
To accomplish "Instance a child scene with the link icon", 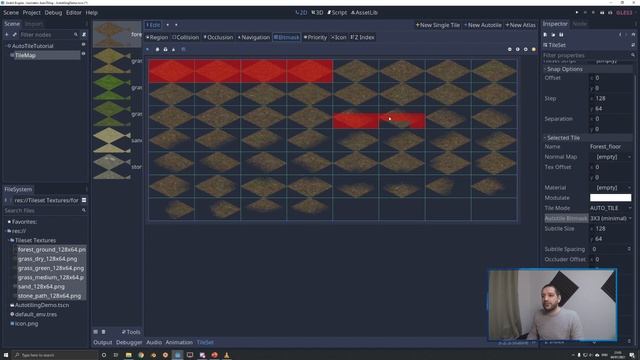I will click(x=14, y=35).
